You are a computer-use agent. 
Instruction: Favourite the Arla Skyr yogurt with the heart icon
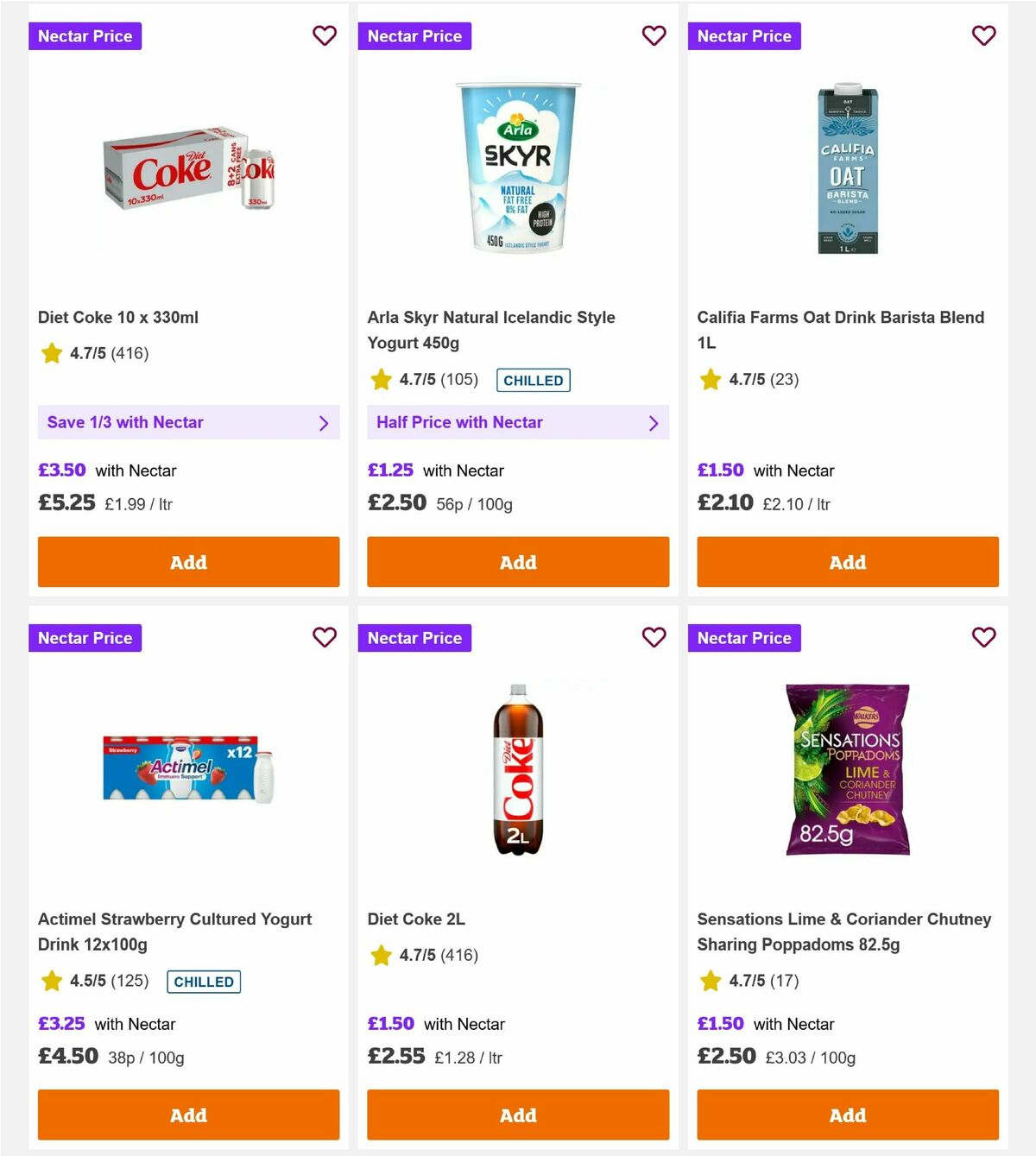tap(654, 35)
